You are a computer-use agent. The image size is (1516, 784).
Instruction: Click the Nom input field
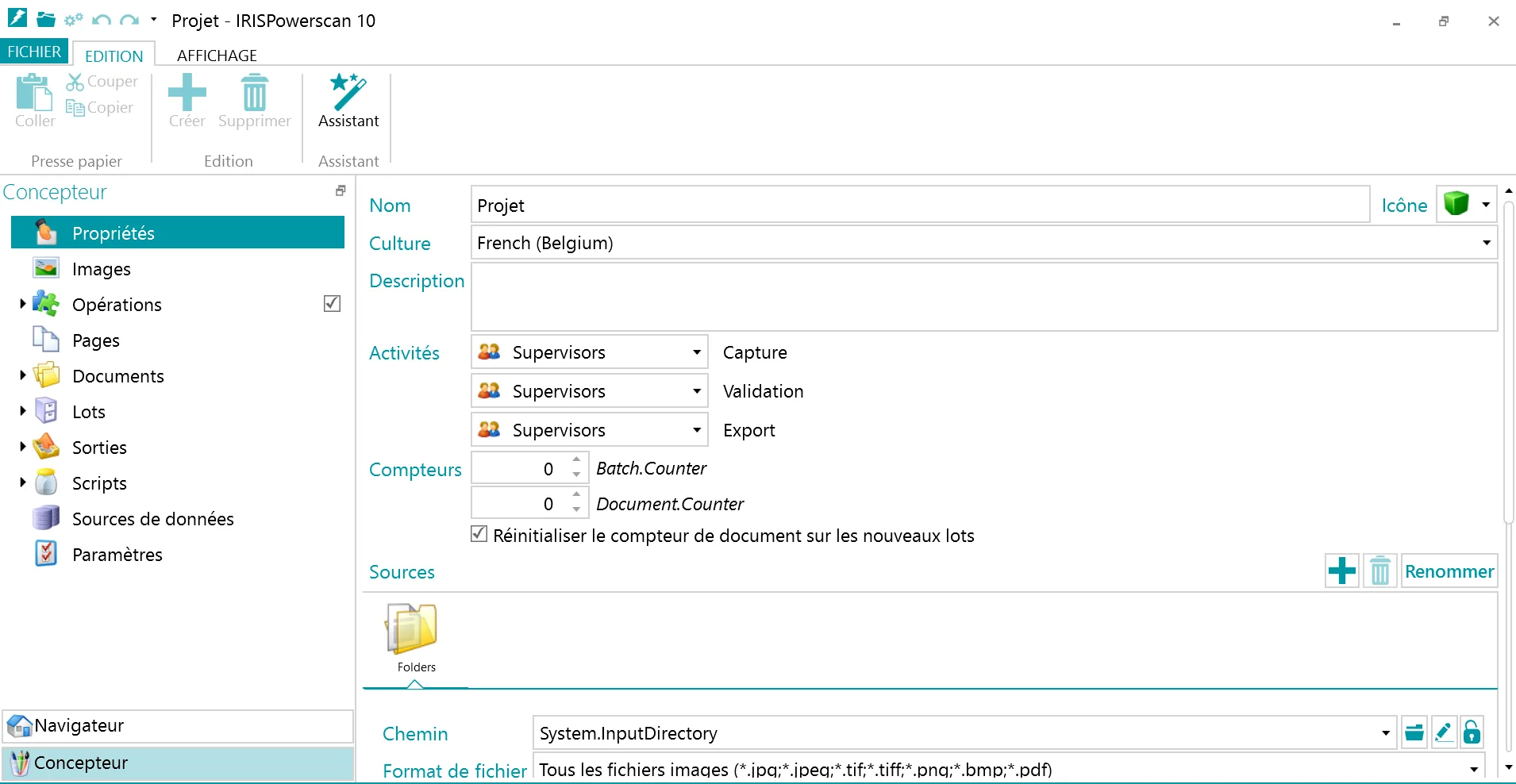coord(920,206)
